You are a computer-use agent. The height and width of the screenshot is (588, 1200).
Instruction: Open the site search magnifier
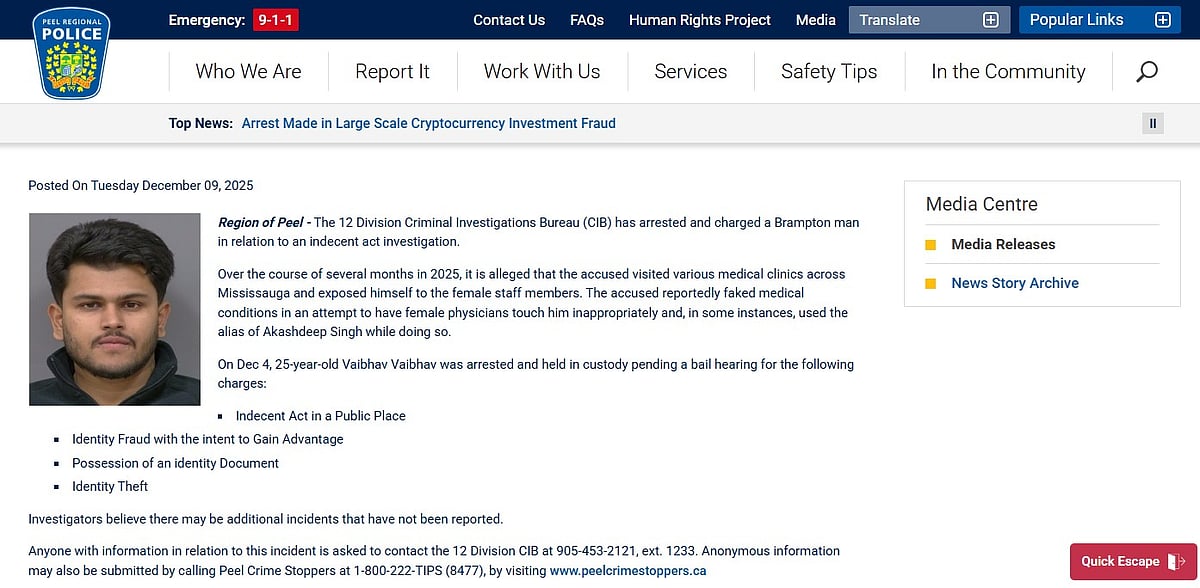click(x=1146, y=71)
